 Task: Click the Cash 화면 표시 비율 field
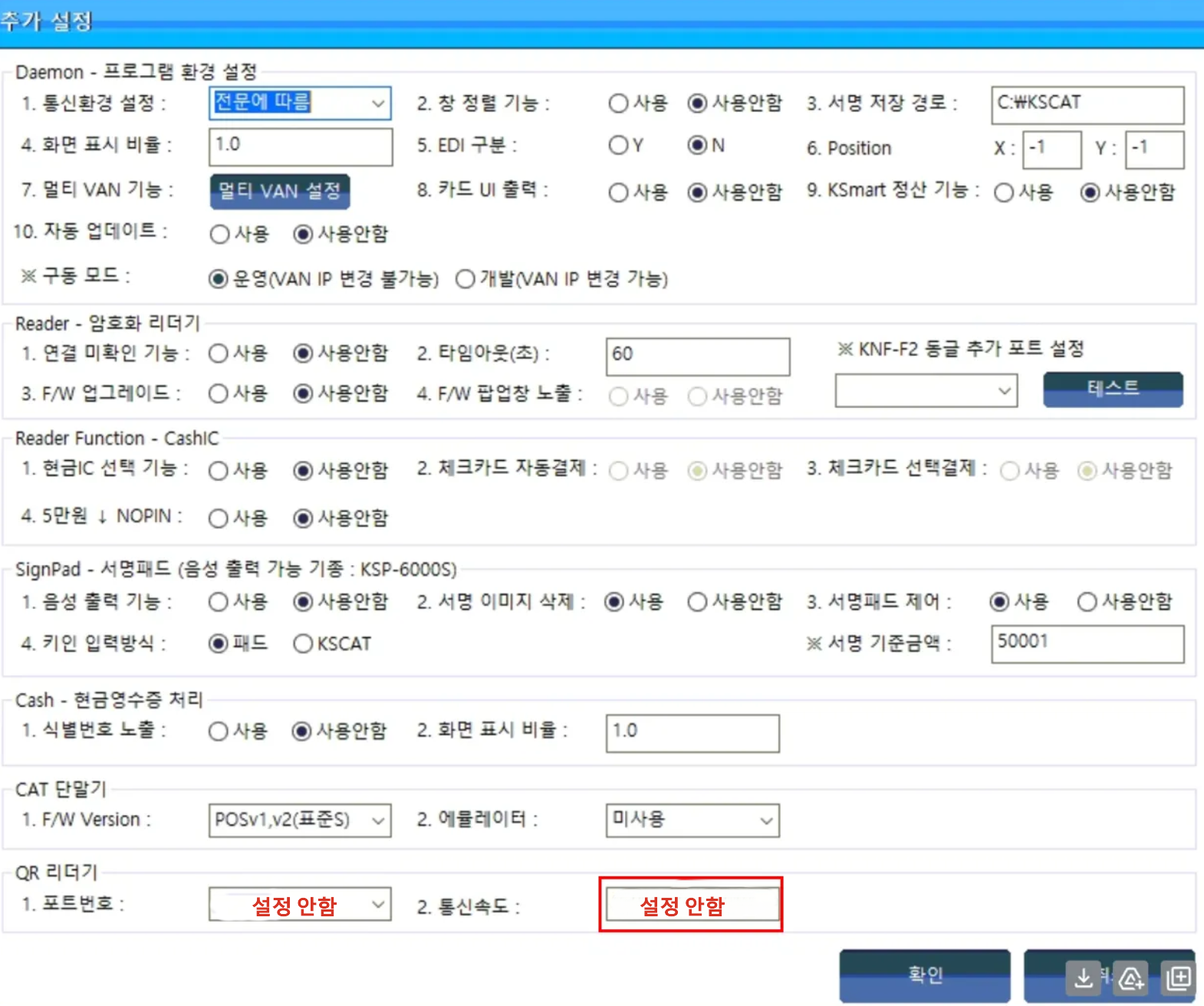tap(692, 733)
